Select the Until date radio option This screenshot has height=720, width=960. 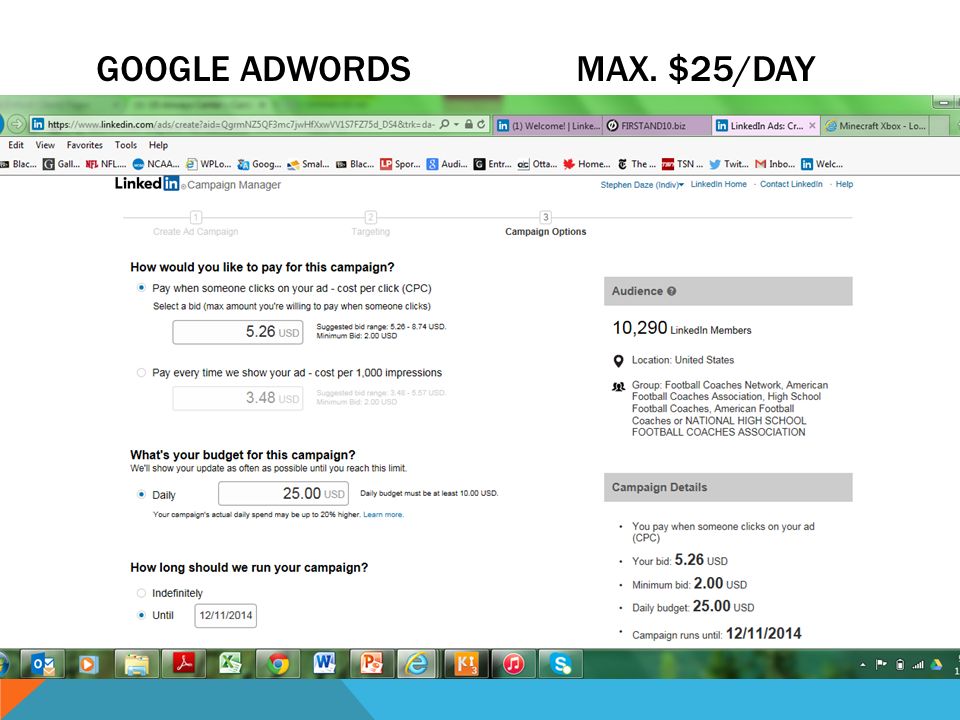tap(141, 615)
